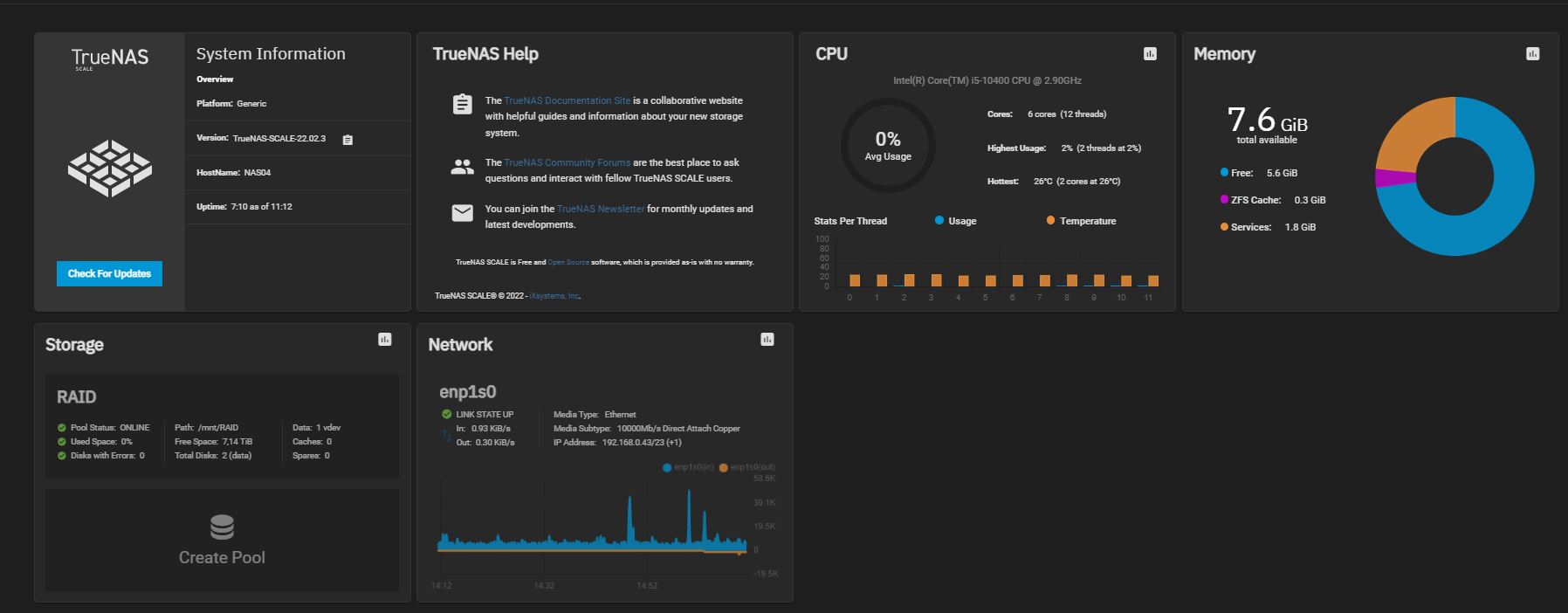Click the Intel Core i5-10400 CPU model text
Image resolution: width=1568 pixels, height=613 pixels.
(x=987, y=80)
